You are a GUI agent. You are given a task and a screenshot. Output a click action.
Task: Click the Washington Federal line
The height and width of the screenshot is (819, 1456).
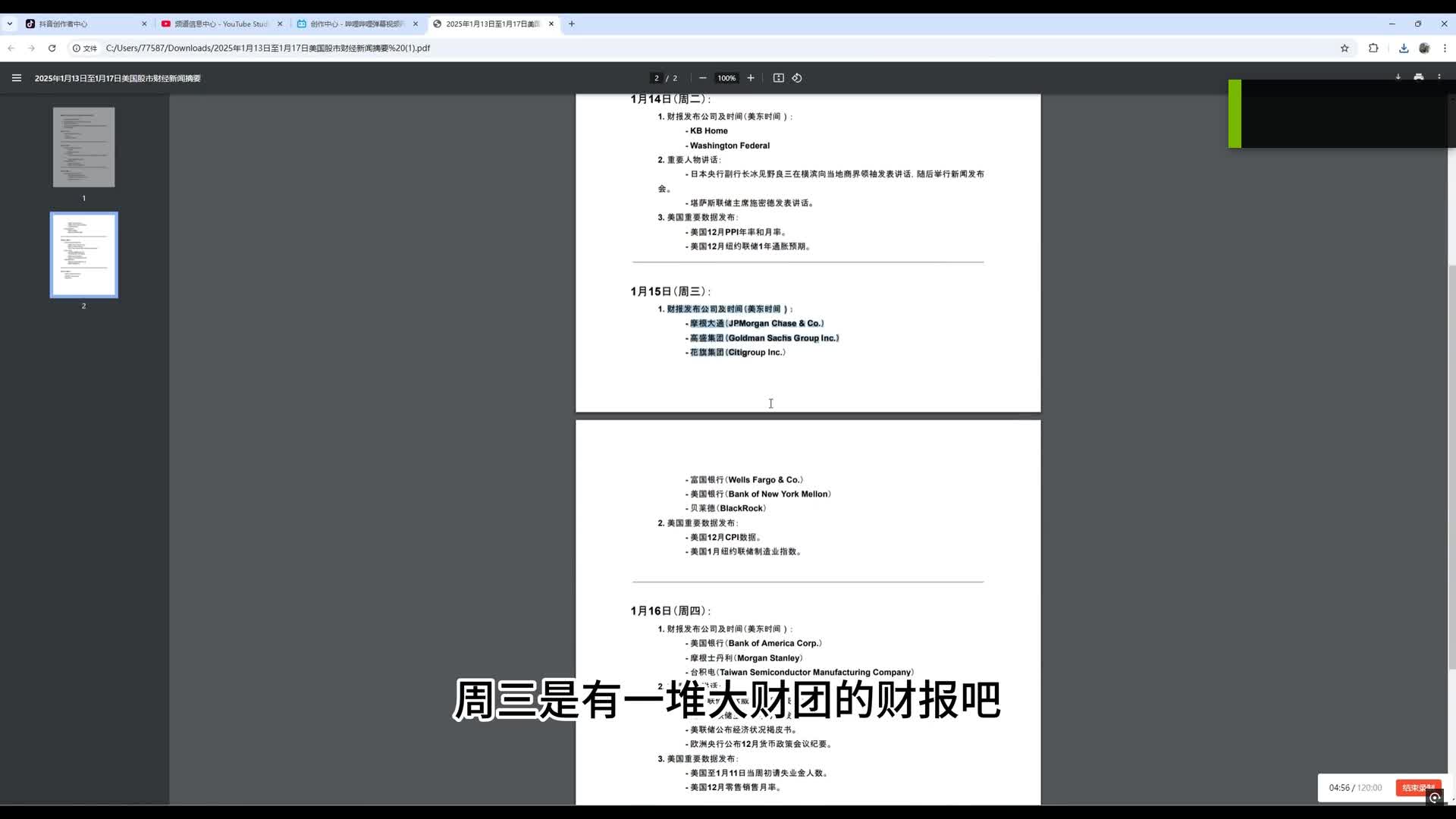pyautogui.click(x=728, y=146)
